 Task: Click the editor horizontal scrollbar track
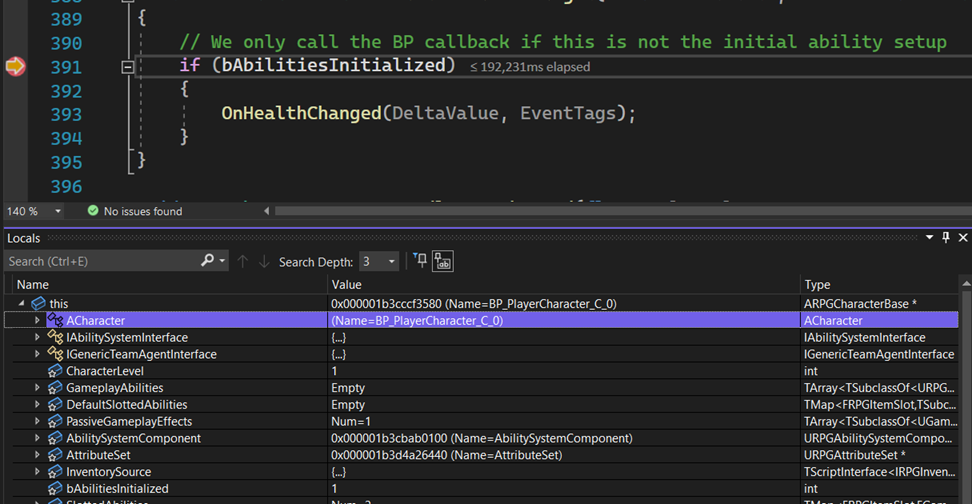point(622,211)
